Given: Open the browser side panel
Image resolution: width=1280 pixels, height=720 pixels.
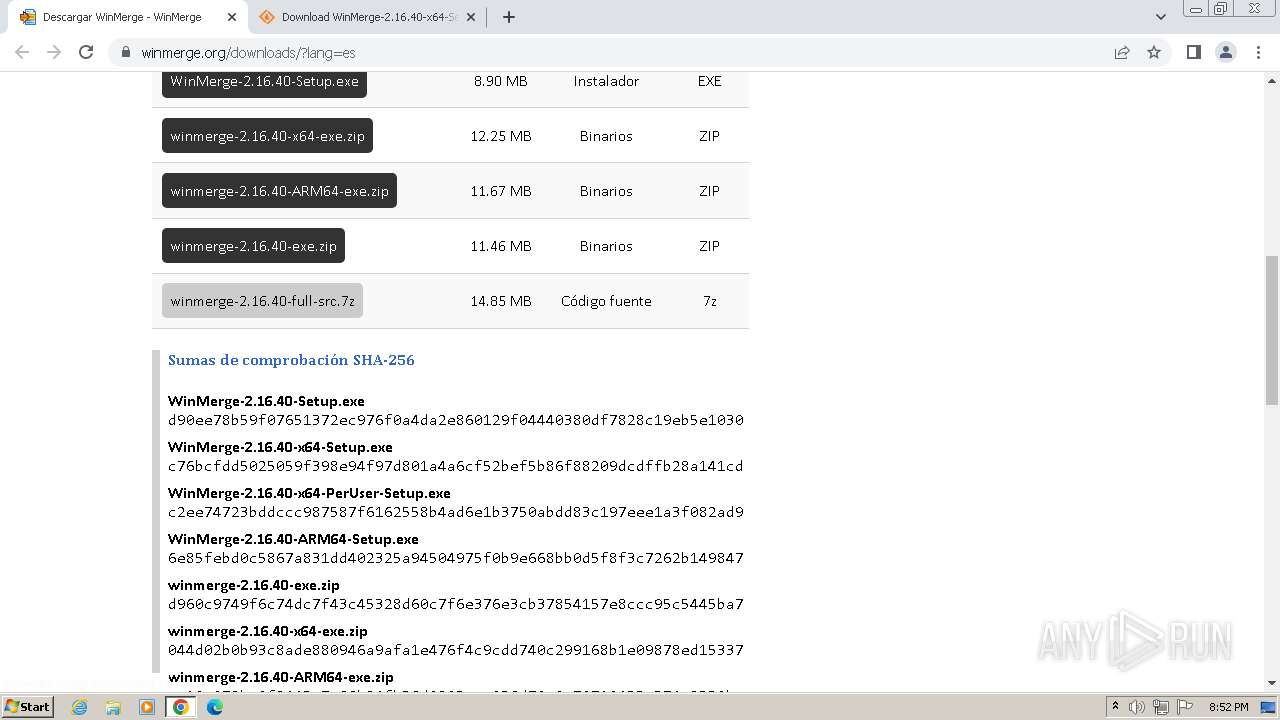Looking at the screenshot, I should click(1193, 52).
